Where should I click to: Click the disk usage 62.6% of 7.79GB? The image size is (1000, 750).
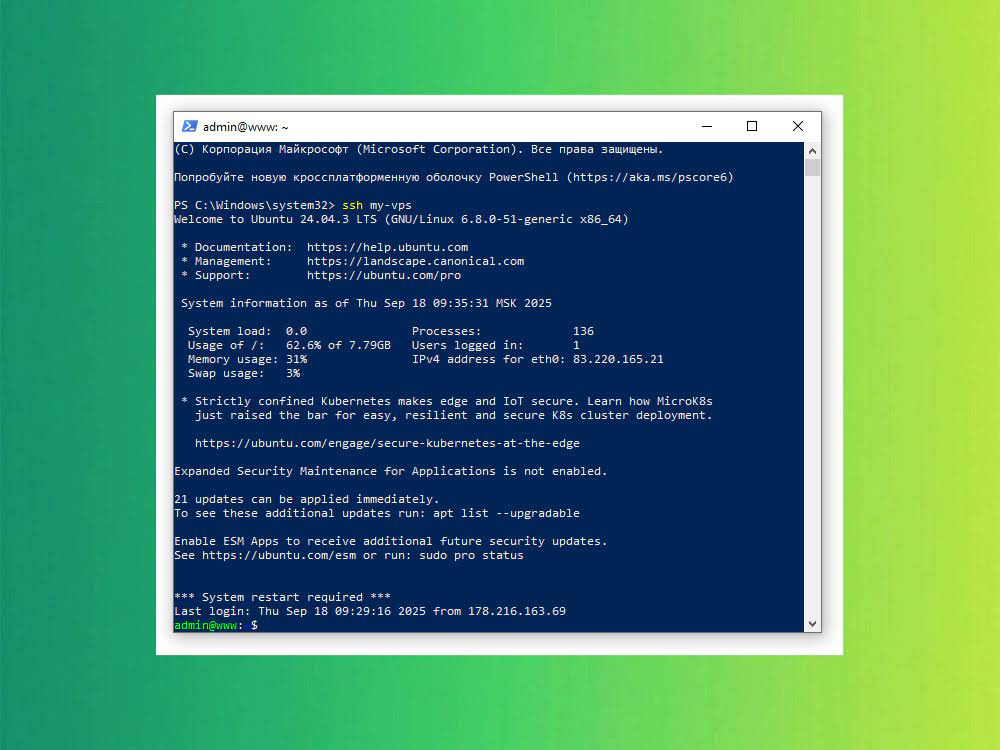[x=338, y=346]
